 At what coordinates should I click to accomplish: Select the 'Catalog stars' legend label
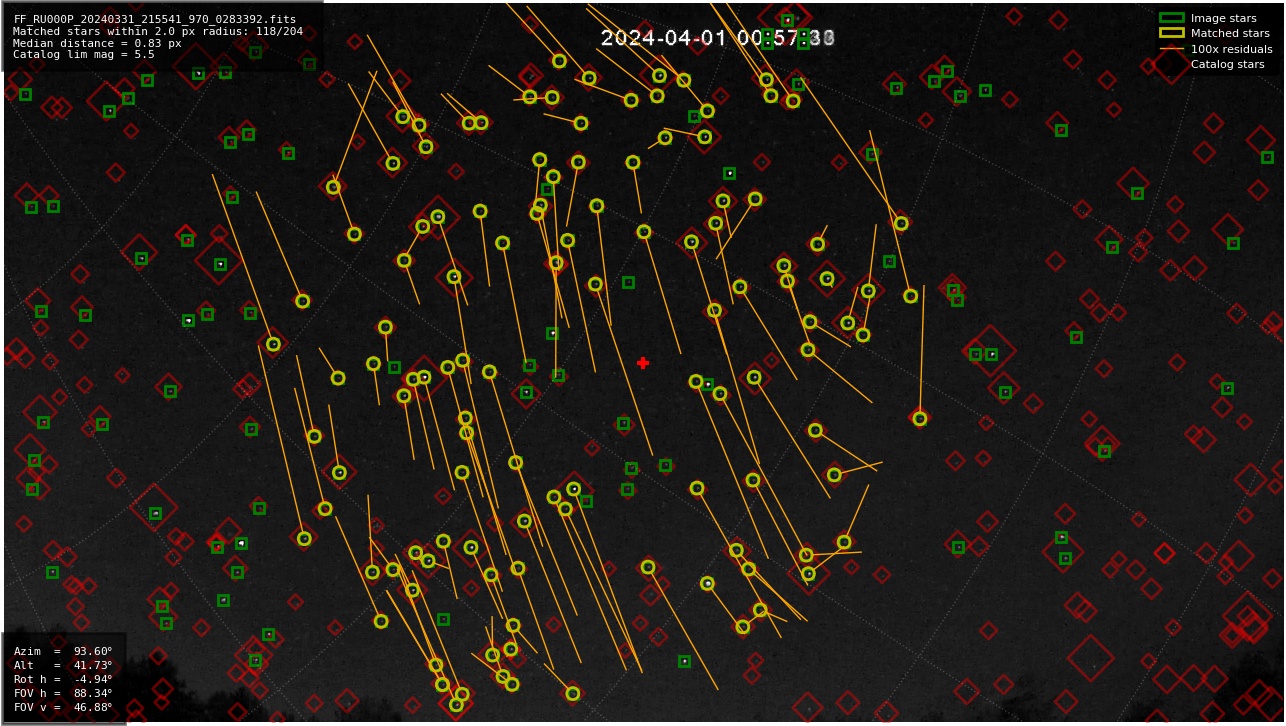tap(1227, 64)
